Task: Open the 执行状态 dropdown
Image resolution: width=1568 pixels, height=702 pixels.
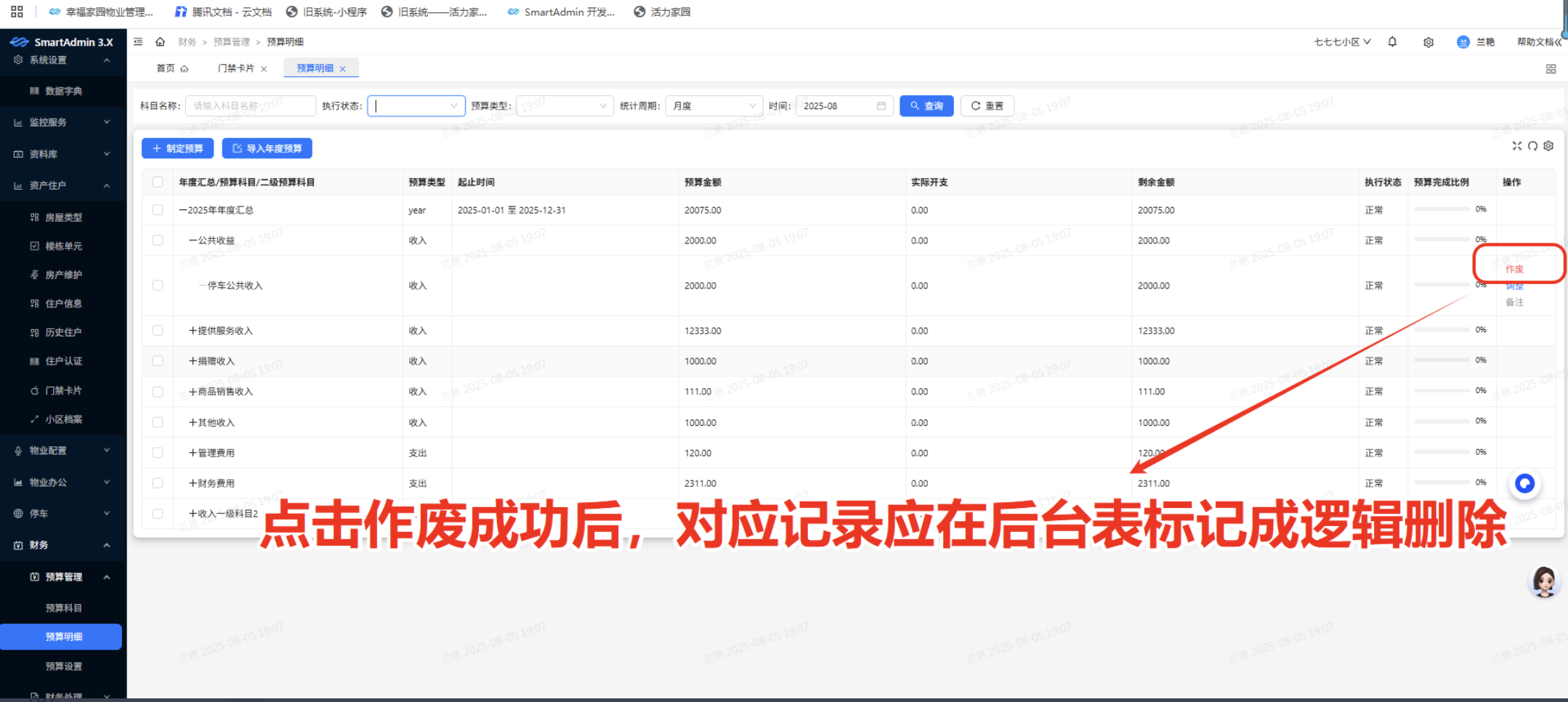Action: pos(416,105)
